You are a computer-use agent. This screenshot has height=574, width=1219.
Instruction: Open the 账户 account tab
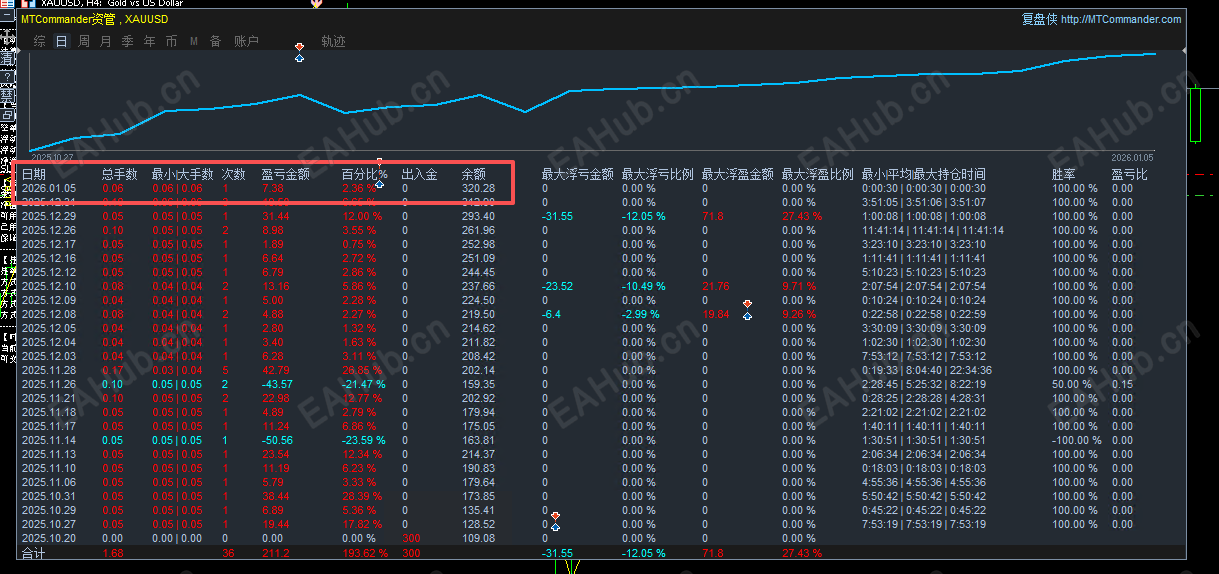point(246,41)
